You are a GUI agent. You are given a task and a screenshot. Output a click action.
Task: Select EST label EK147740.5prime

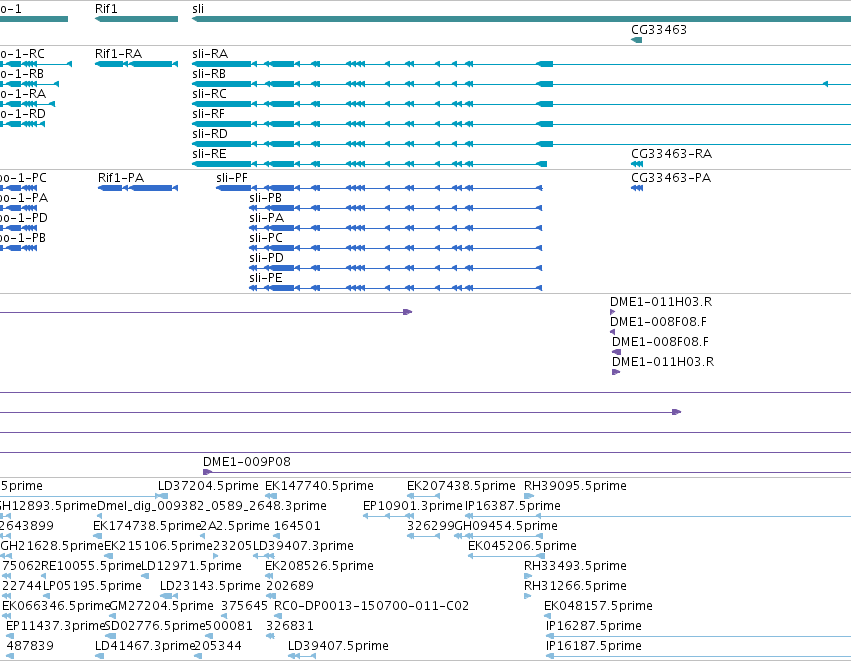[319, 486]
